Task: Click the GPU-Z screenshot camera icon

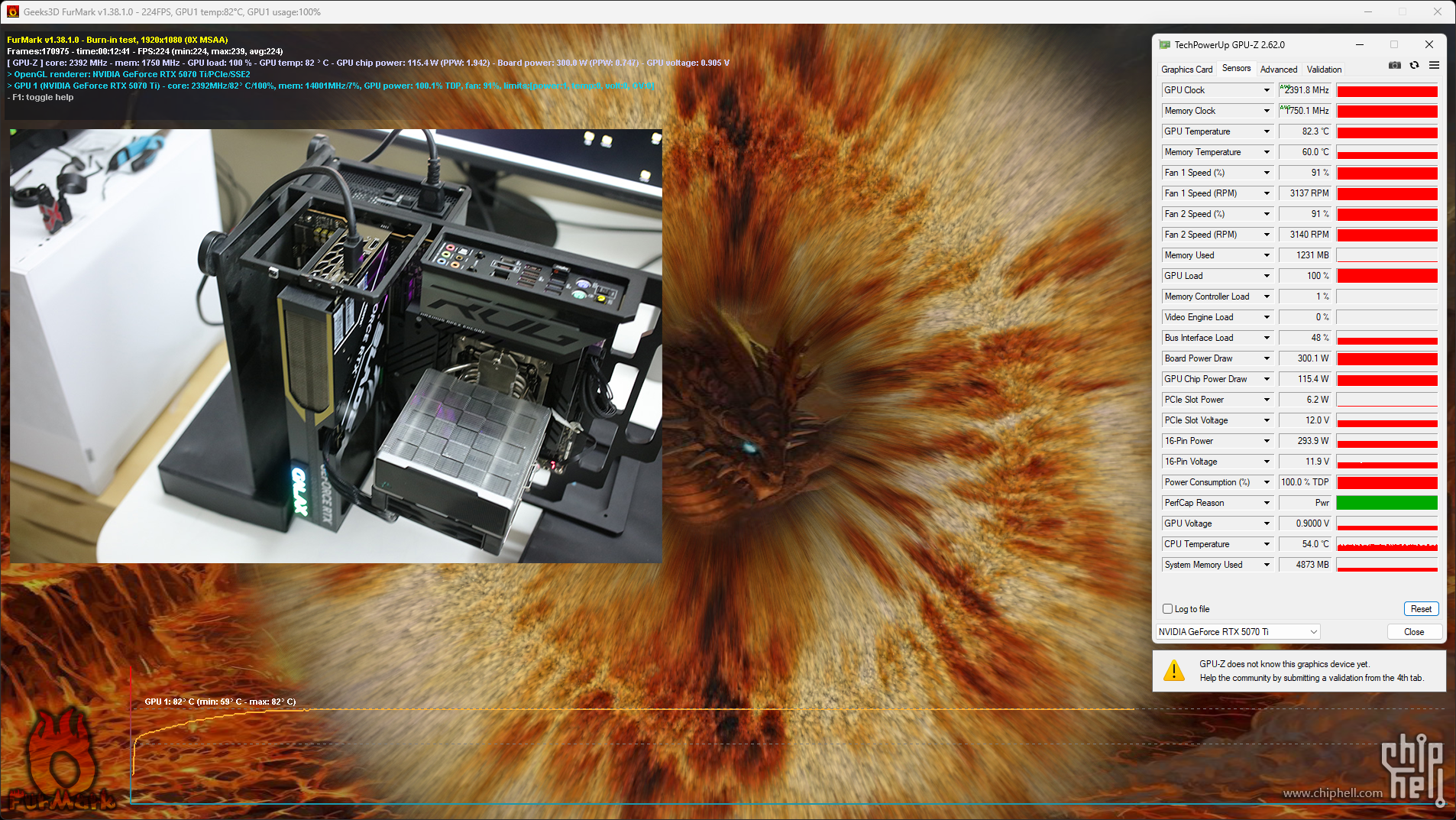Action: pos(1395,66)
